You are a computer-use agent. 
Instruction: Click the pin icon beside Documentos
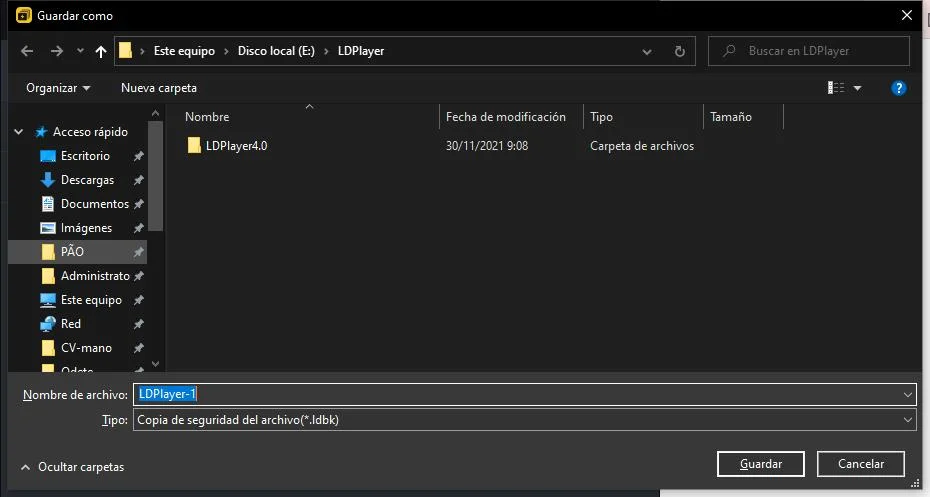(138, 204)
